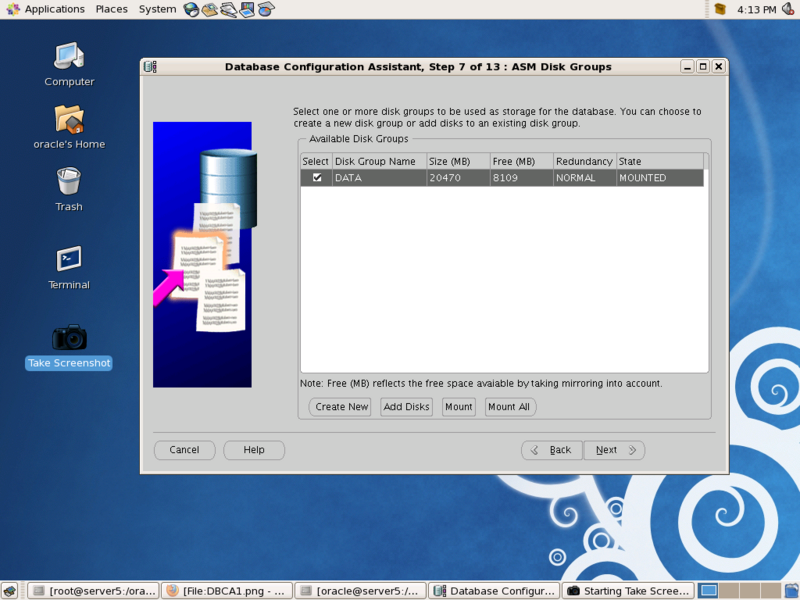Maximize the Database Configuration Assistant window

(703, 67)
